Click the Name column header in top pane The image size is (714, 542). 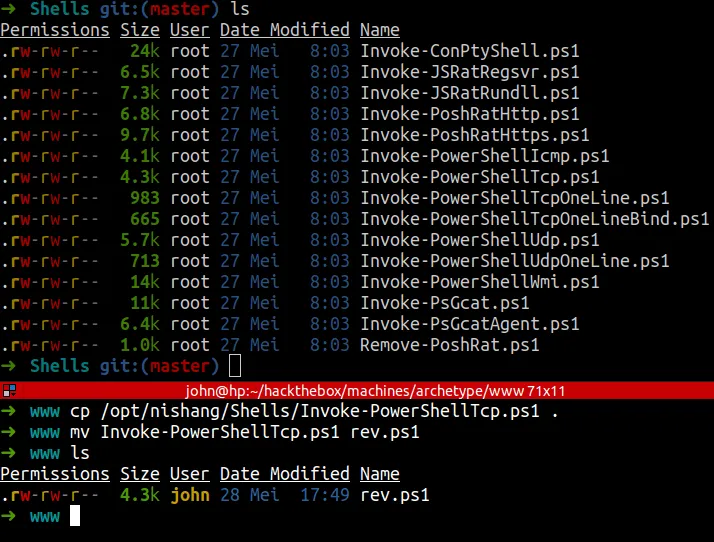[x=379, y=30]
